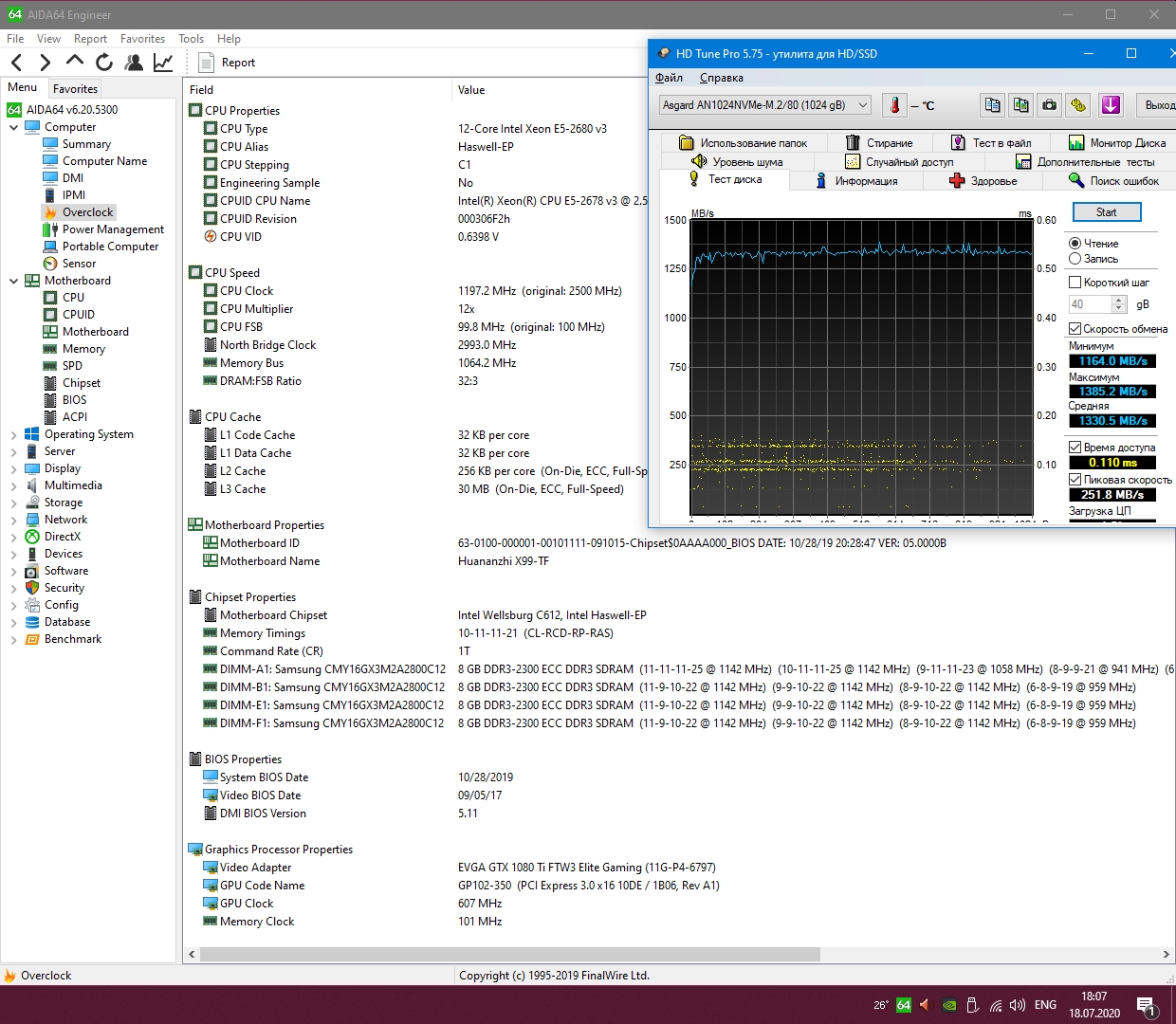Click the NVIDIA tray icon
Screen dimensions: 1176x1024
(949, 1005)
